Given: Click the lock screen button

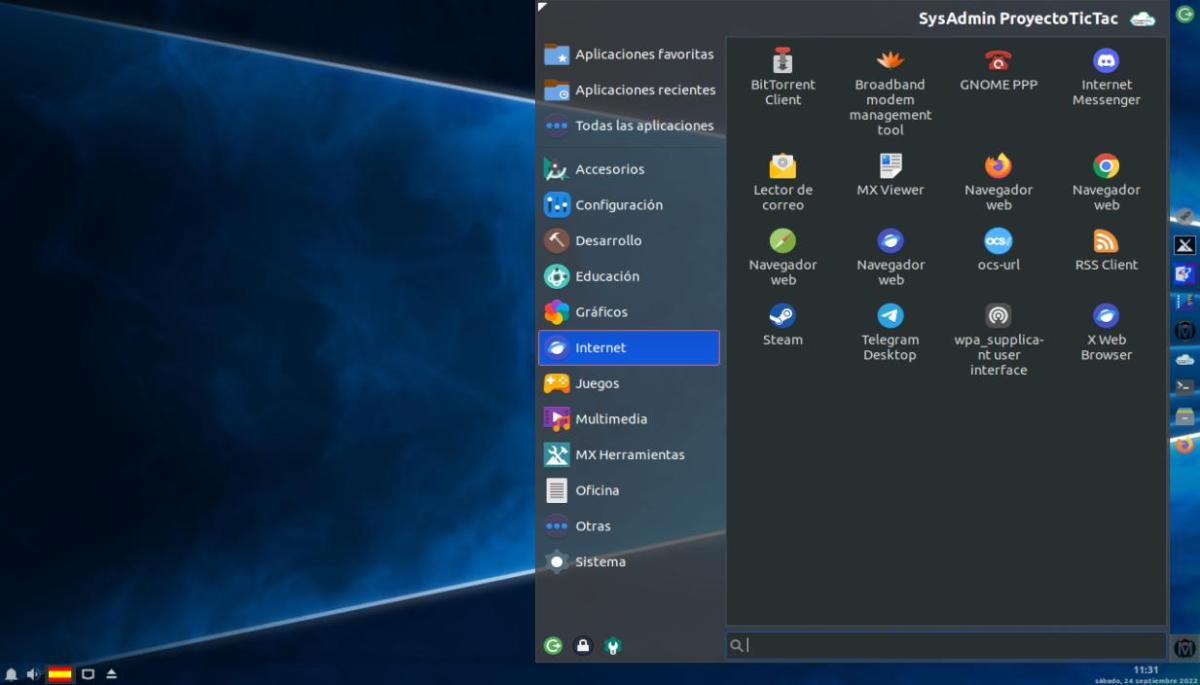Looking at the screenshot, I should (583, 646).
